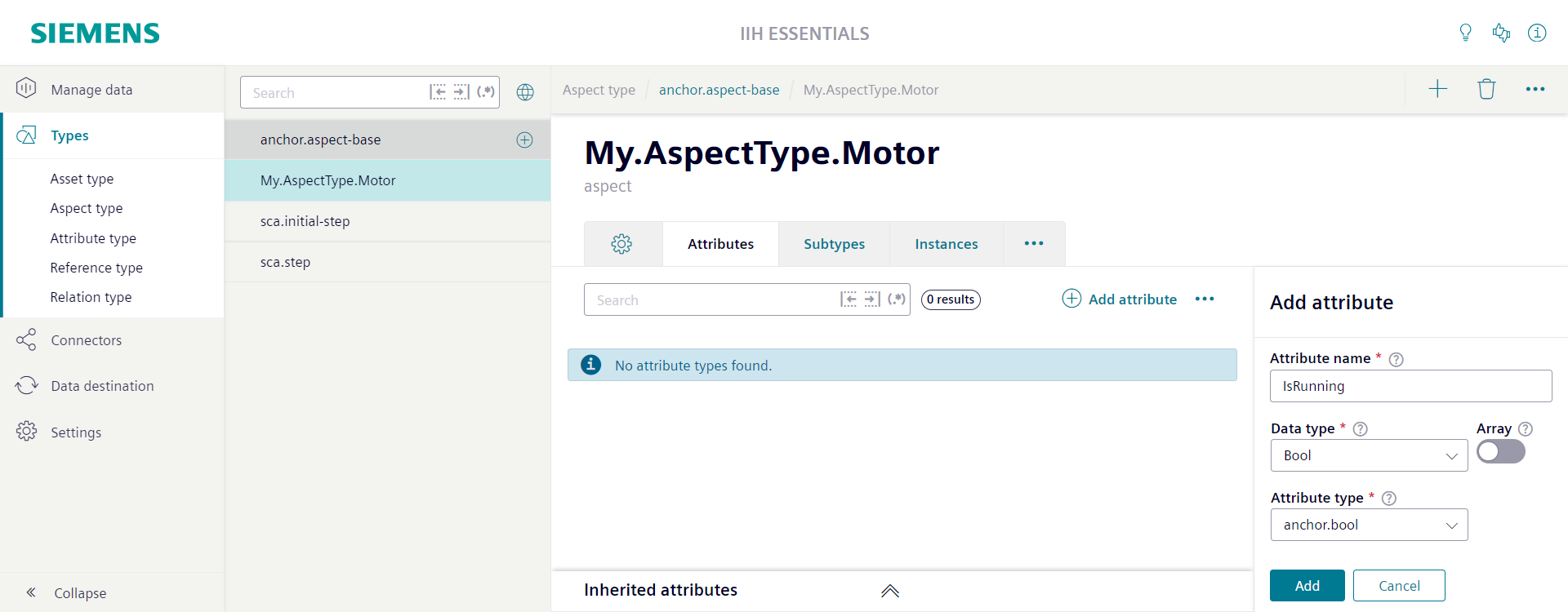Screen dimensions: 1568x612
Task: Collapse the left sidebar
Action: click(x=67, y=592)
